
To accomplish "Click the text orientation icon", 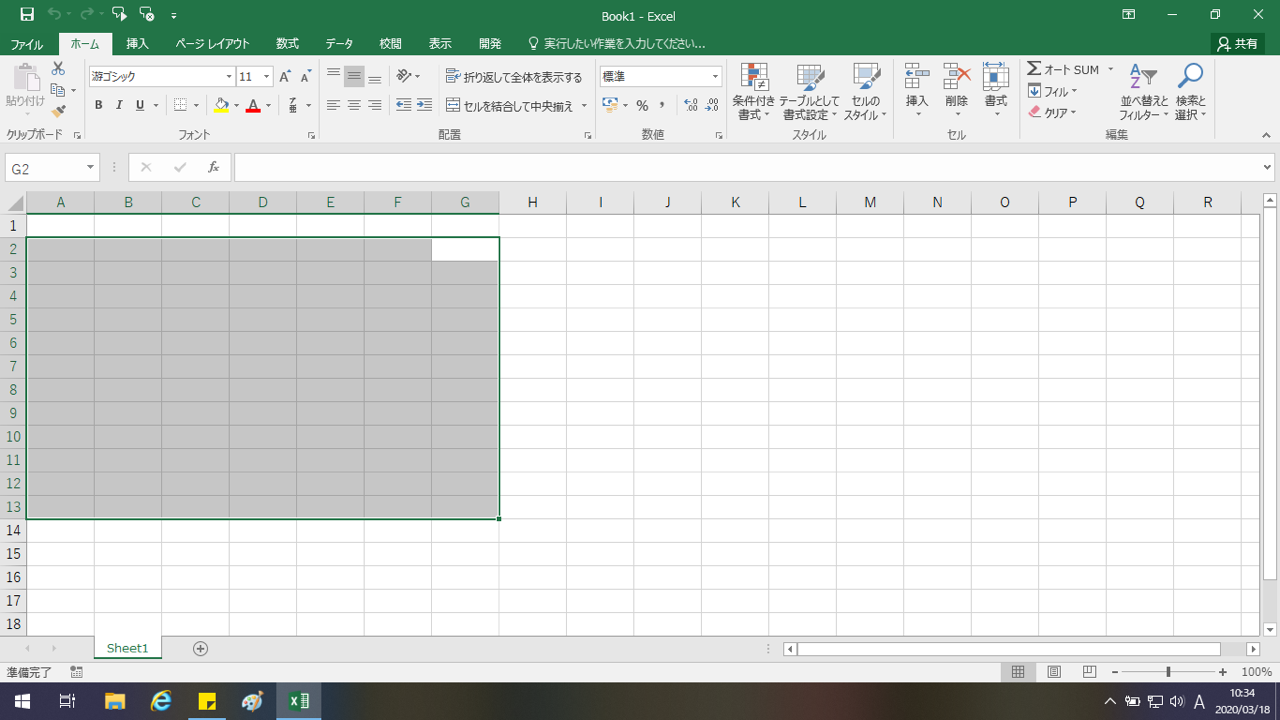I will coord(404,77).
